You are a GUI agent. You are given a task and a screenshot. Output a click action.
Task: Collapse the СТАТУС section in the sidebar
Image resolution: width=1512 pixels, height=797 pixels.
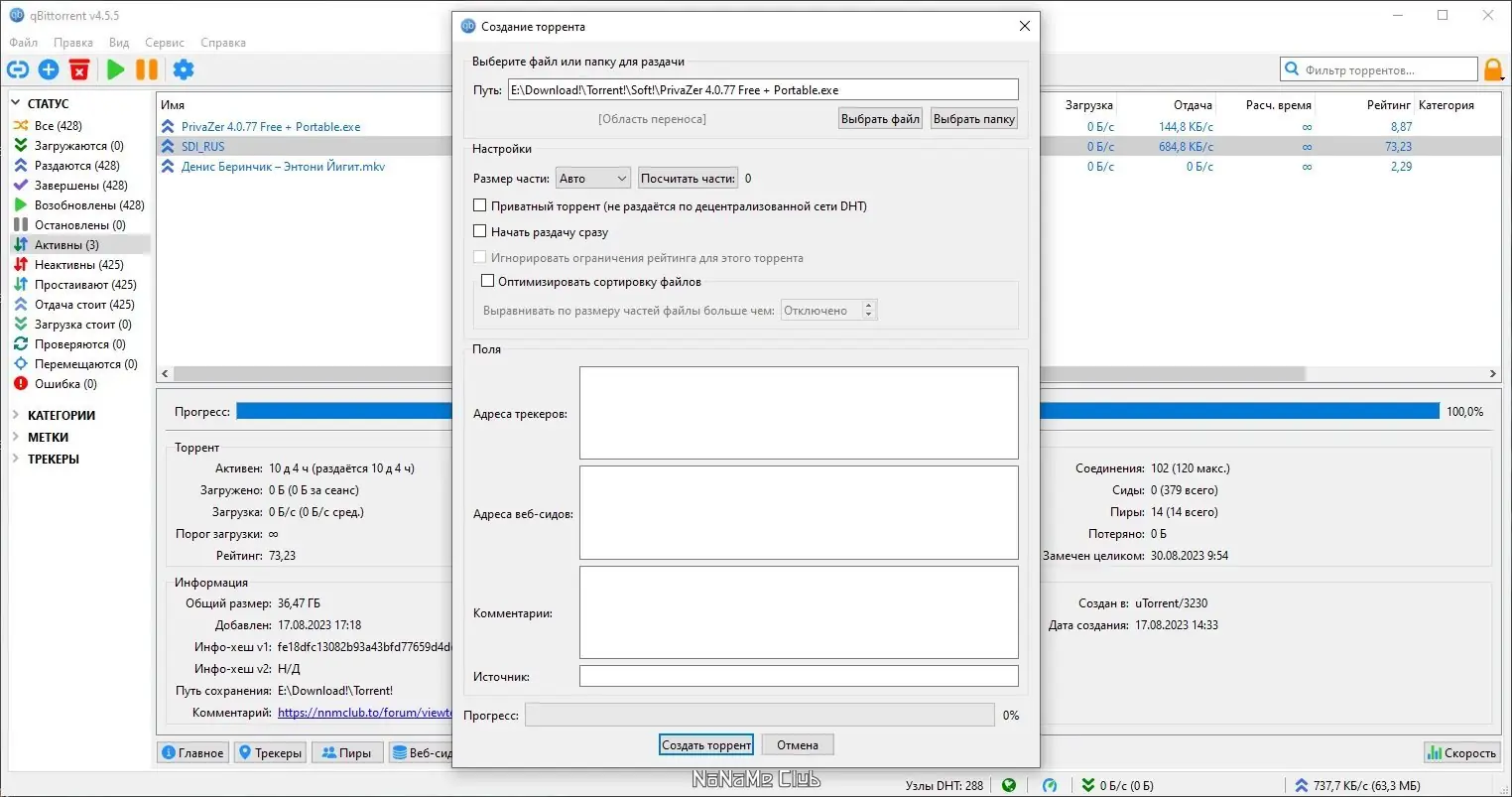pyautogui.click(x=17, y=102)
